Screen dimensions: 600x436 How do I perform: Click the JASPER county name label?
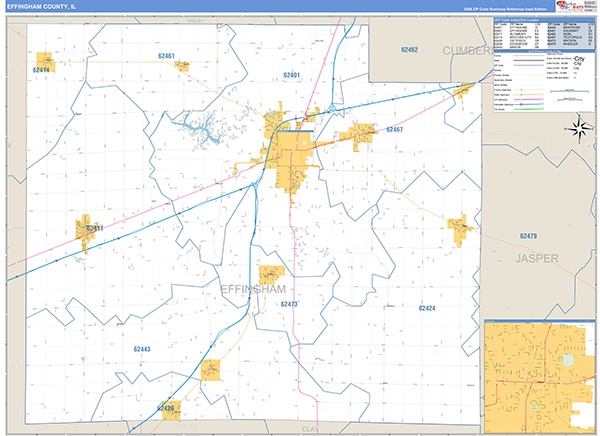click(538, 257)
